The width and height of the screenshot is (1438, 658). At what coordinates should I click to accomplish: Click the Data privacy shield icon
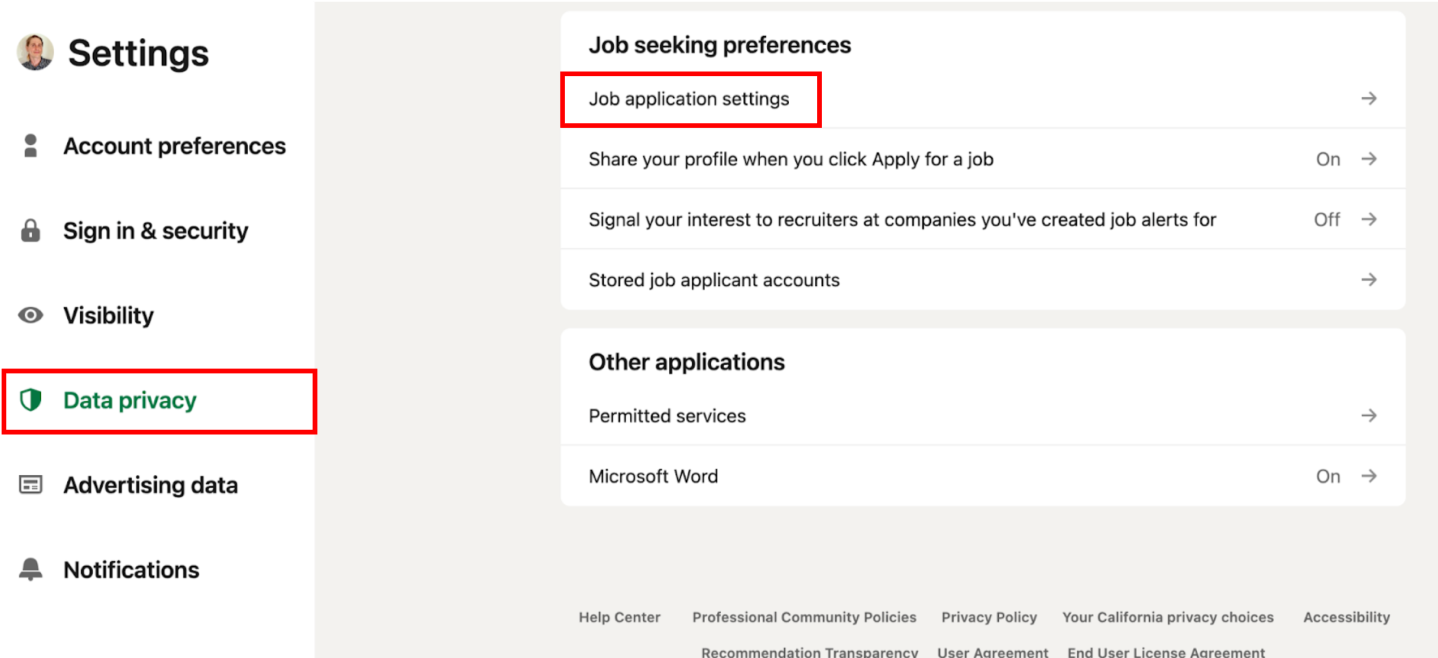(31, 401)
